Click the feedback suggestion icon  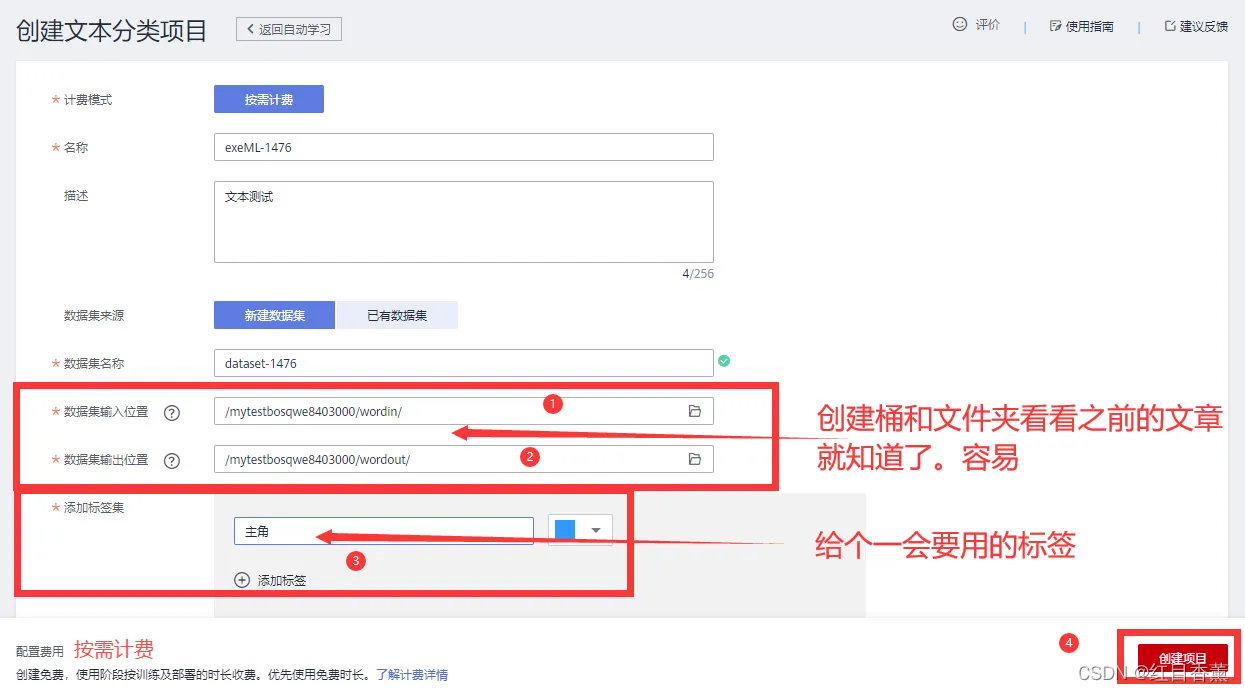click(x=1170, y=26)
